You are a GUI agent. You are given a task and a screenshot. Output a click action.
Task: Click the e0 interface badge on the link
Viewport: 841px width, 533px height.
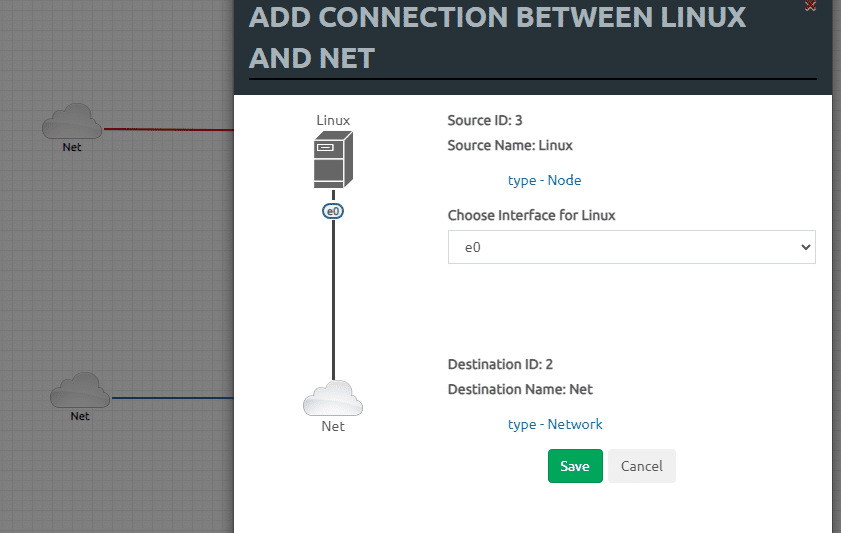333,211
